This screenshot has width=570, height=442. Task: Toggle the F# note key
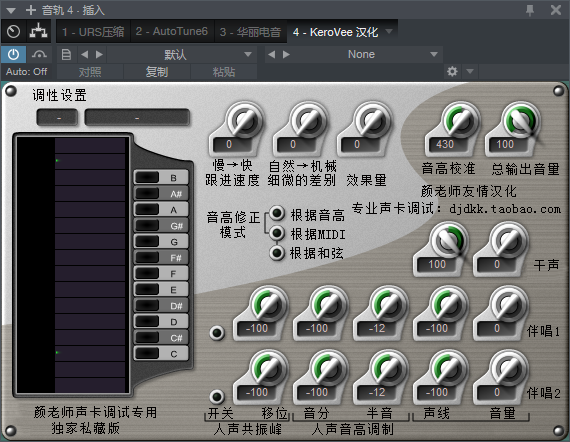click(161, 257)
